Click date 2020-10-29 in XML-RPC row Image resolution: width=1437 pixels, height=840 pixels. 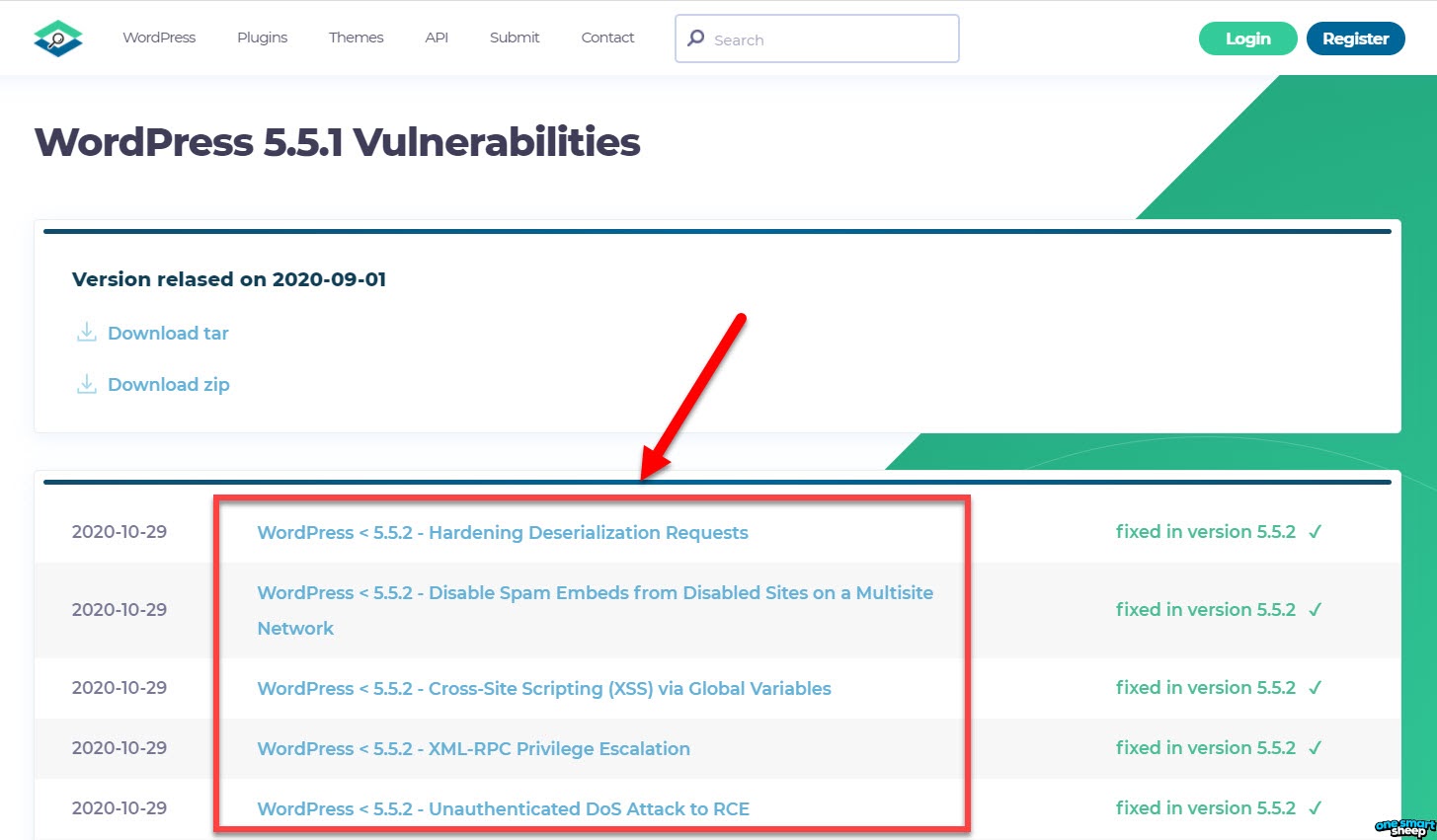coord(120,748)
